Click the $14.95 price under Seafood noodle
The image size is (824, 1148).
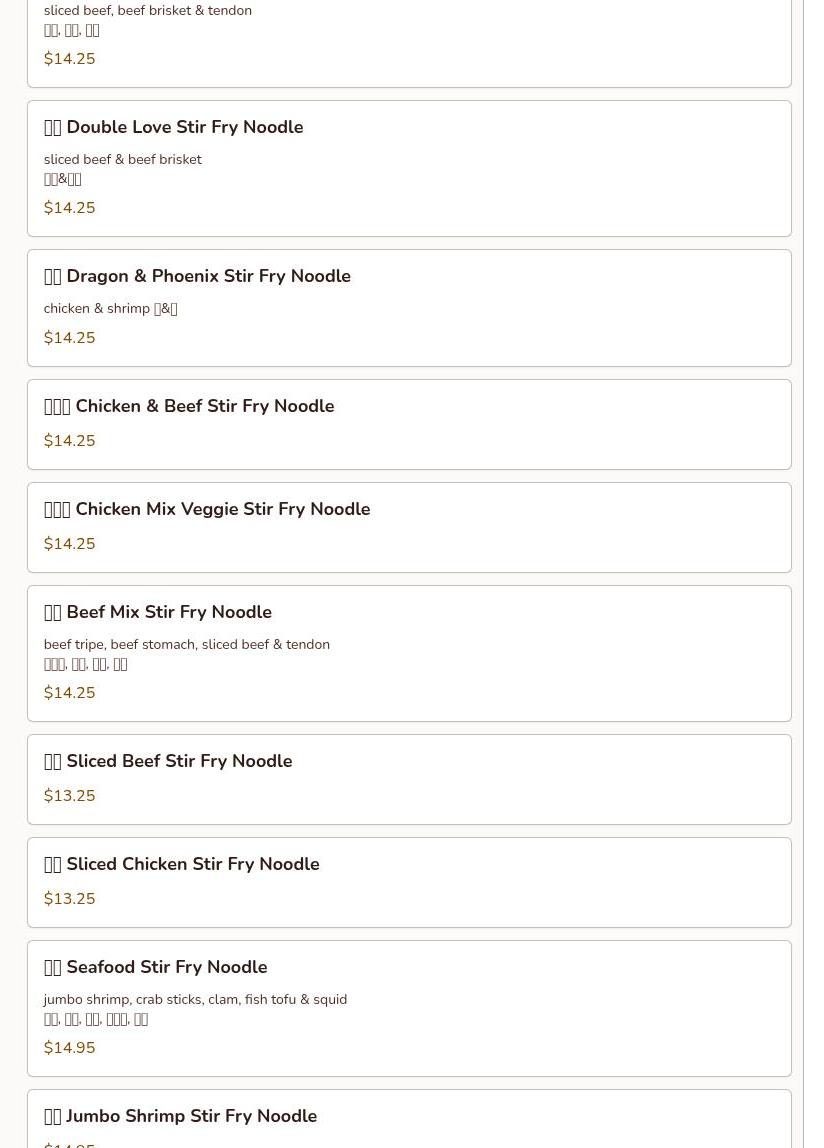point(69,1048)
